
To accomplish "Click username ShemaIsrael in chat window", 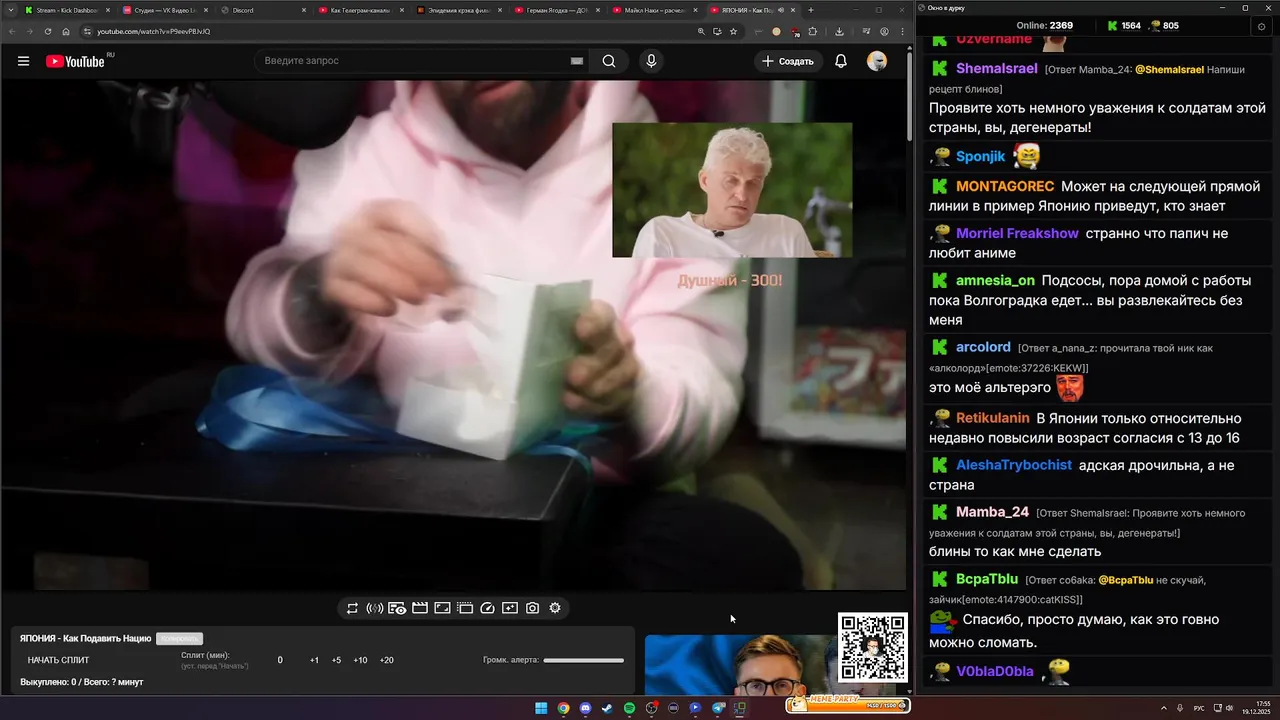I will 996,69.
